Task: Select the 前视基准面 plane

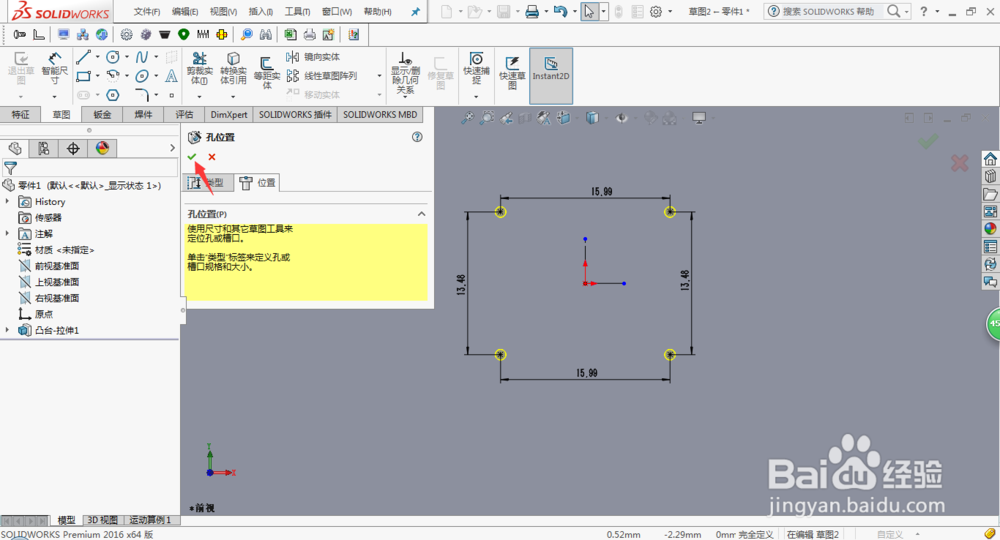Action: [49, 266]
